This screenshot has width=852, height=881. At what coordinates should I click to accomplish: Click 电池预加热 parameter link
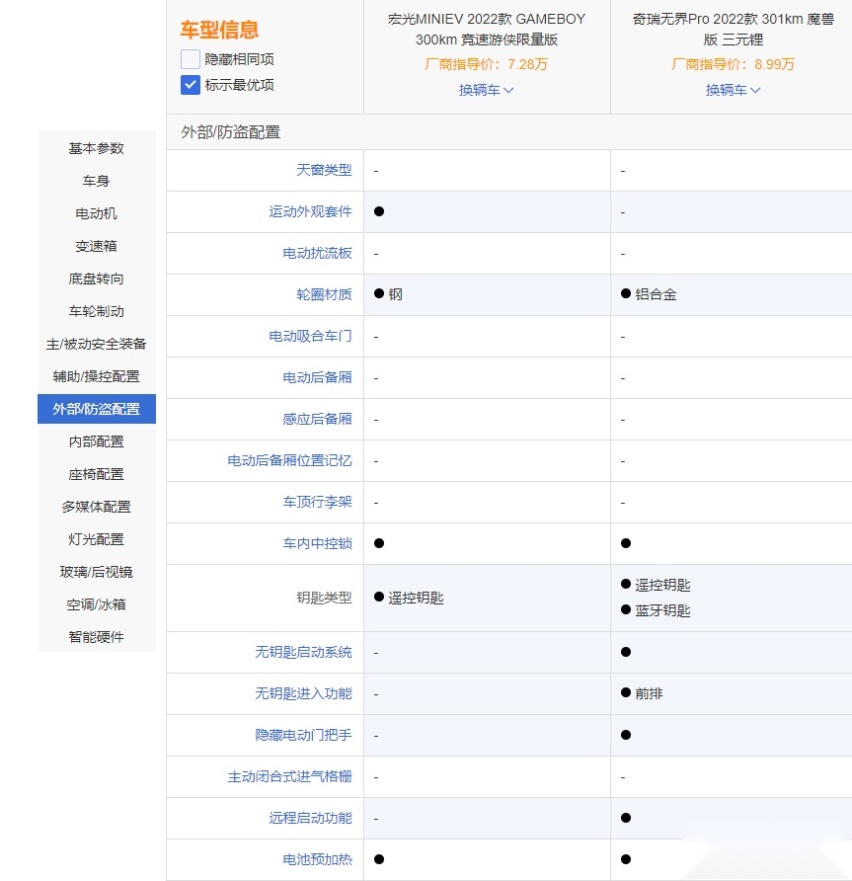(x=317, y=859)
